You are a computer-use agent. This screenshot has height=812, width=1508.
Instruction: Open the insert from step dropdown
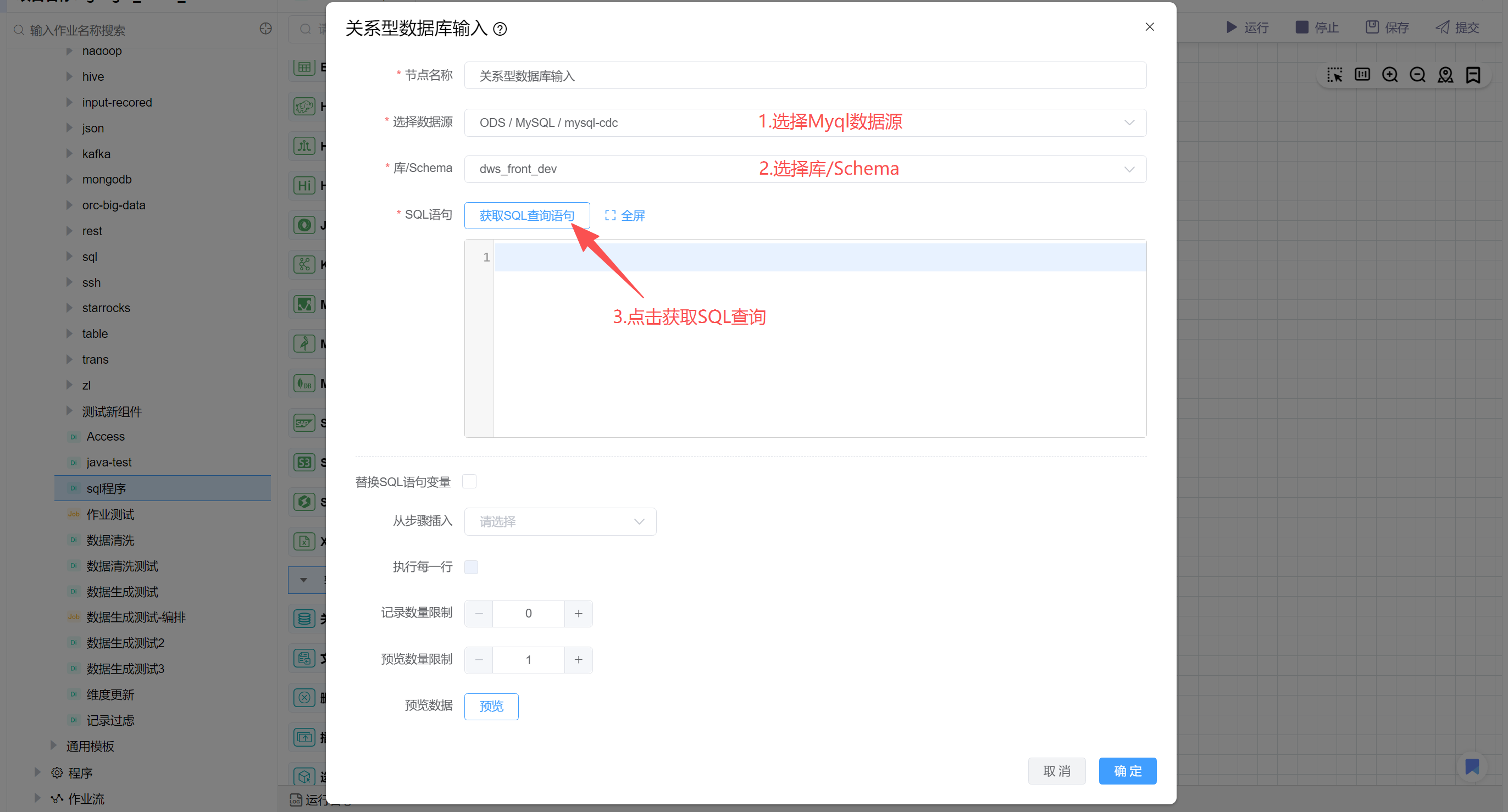pos(559,521)
